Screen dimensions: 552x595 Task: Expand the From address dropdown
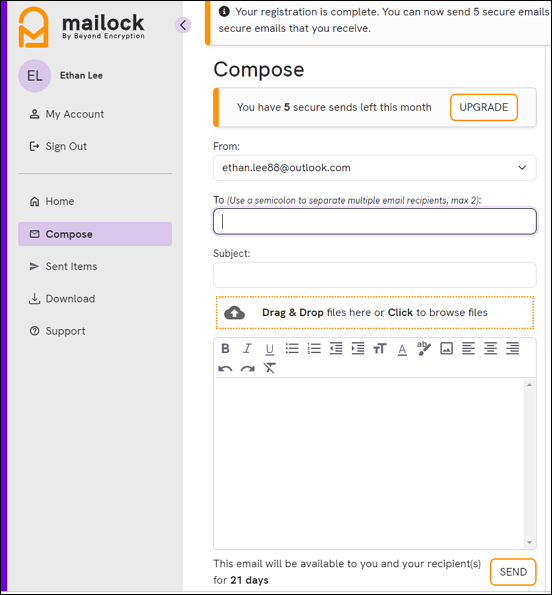point(522,168)
